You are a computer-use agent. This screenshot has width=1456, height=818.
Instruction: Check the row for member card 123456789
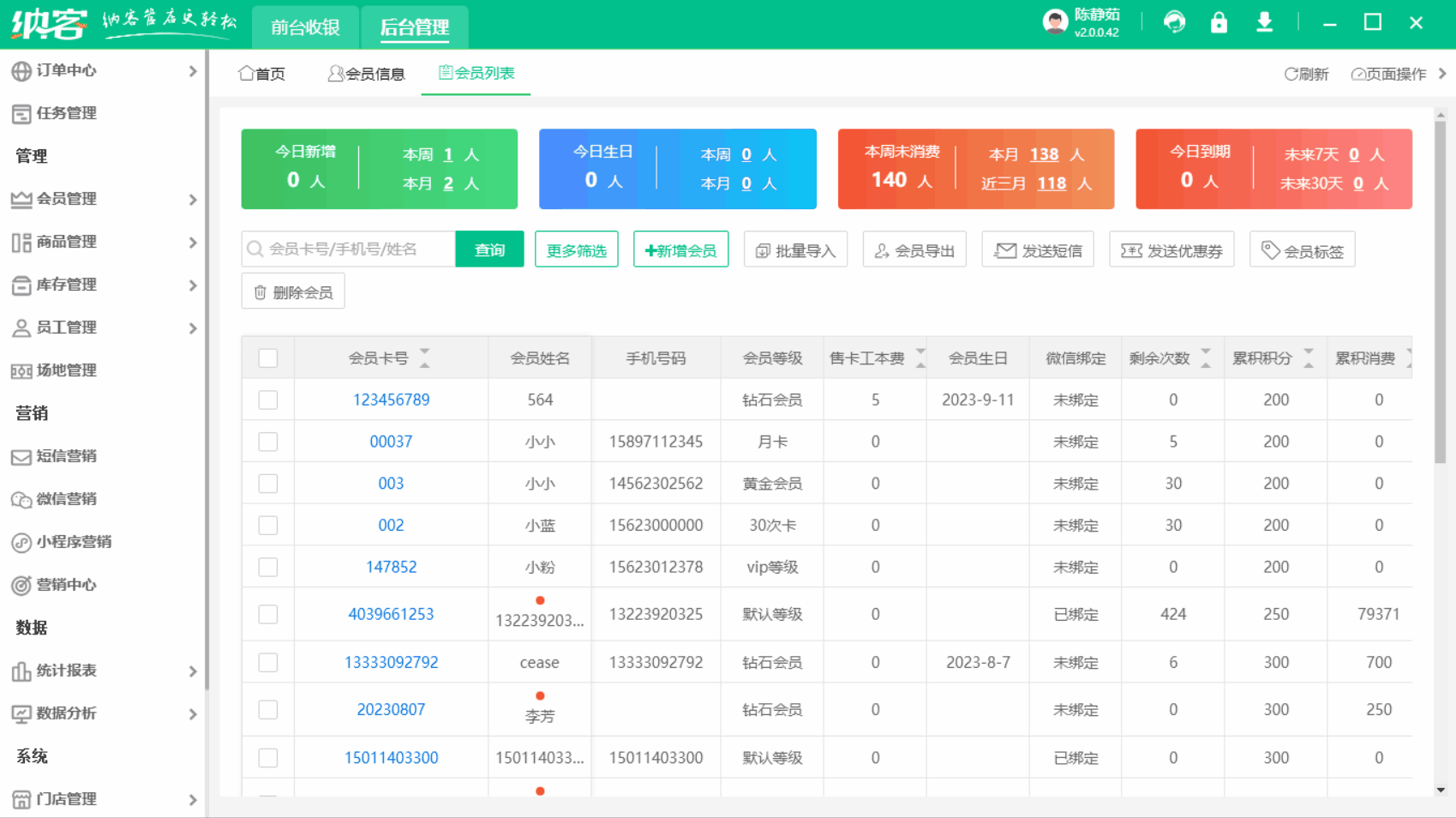click(x=267, y=400)
